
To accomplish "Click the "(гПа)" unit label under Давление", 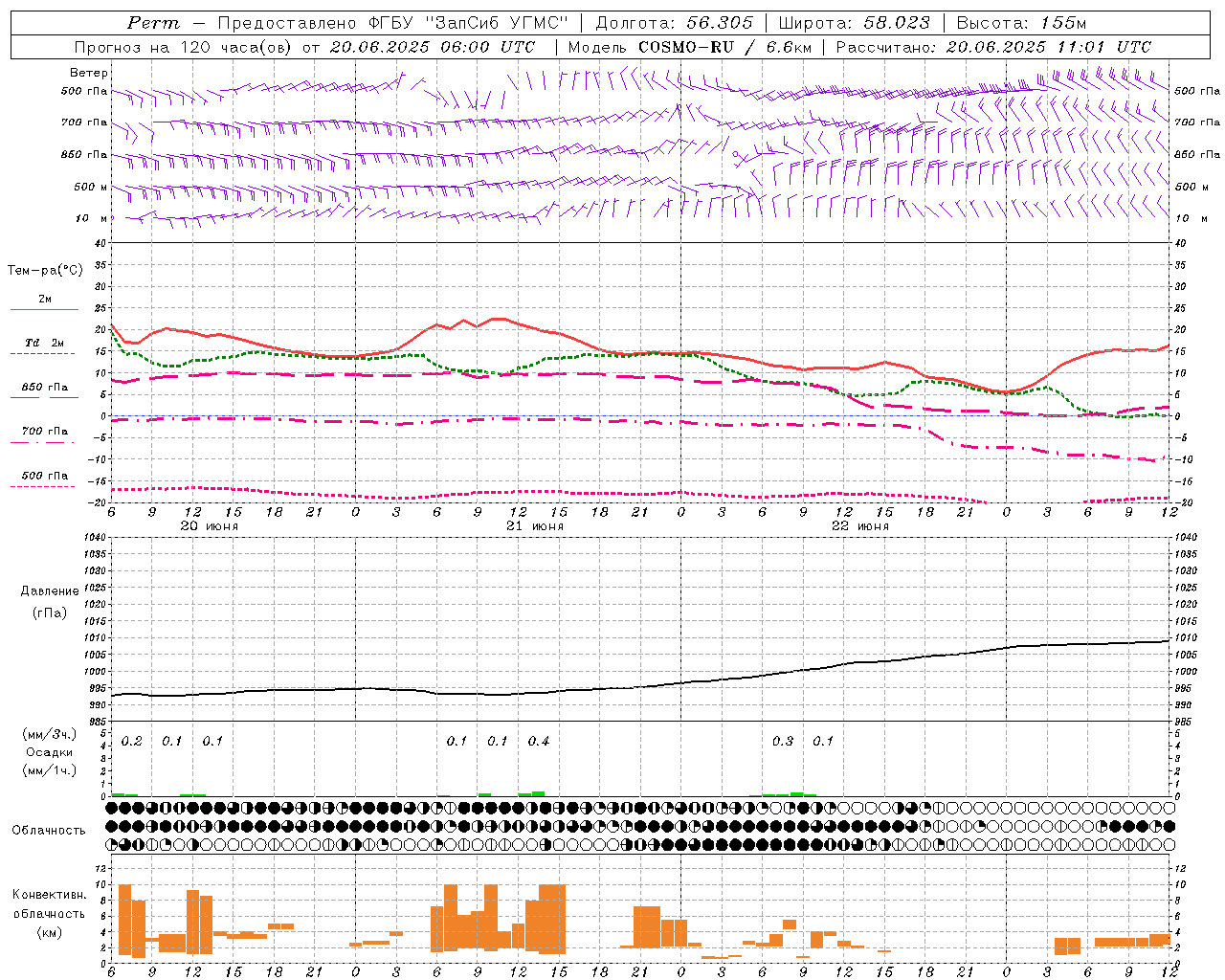I will tap(49, 612).
